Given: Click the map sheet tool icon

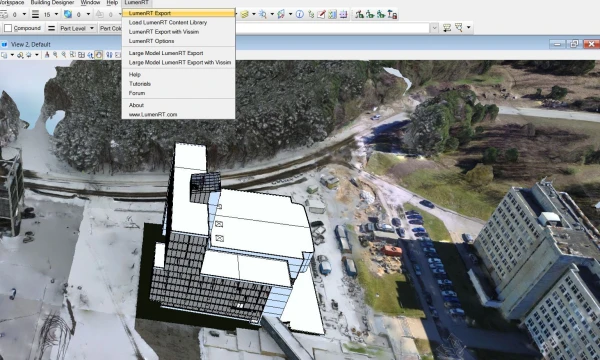Looking at the screenshot, I should 282,15.
